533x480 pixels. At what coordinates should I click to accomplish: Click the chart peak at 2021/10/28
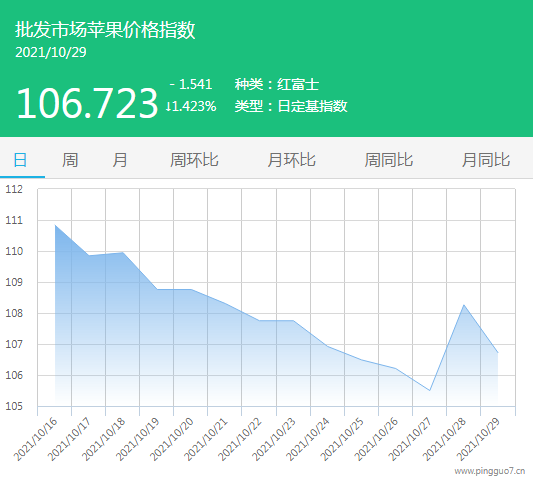(464, 305)
